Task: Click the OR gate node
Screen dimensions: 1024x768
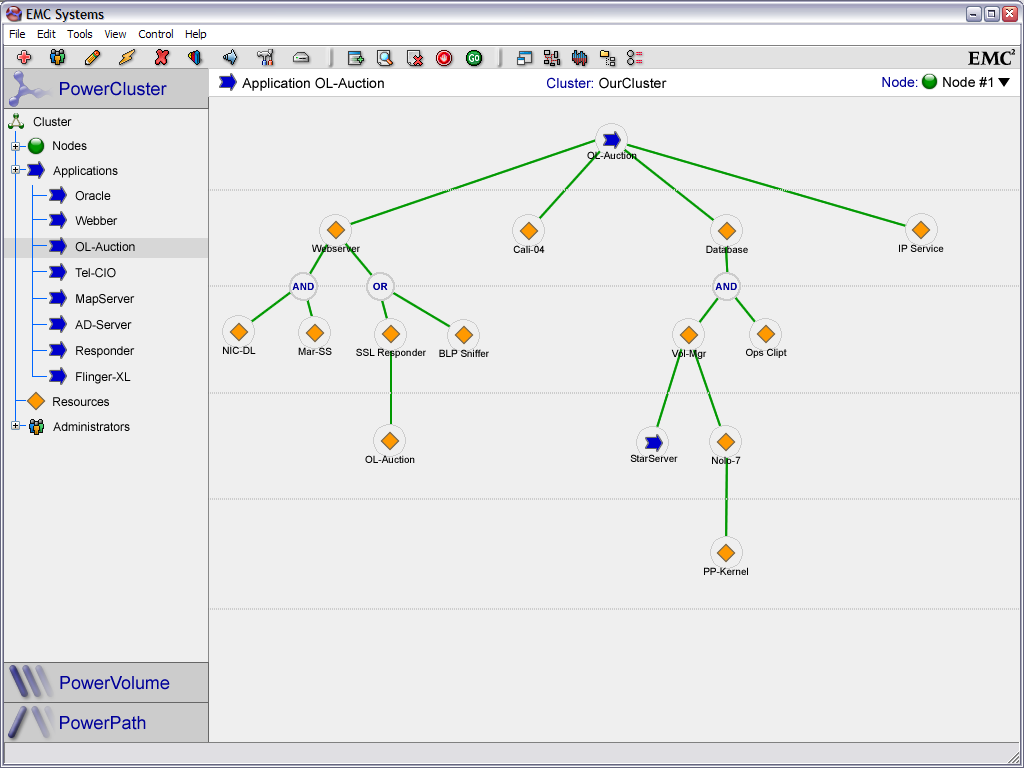Action: 380,287
